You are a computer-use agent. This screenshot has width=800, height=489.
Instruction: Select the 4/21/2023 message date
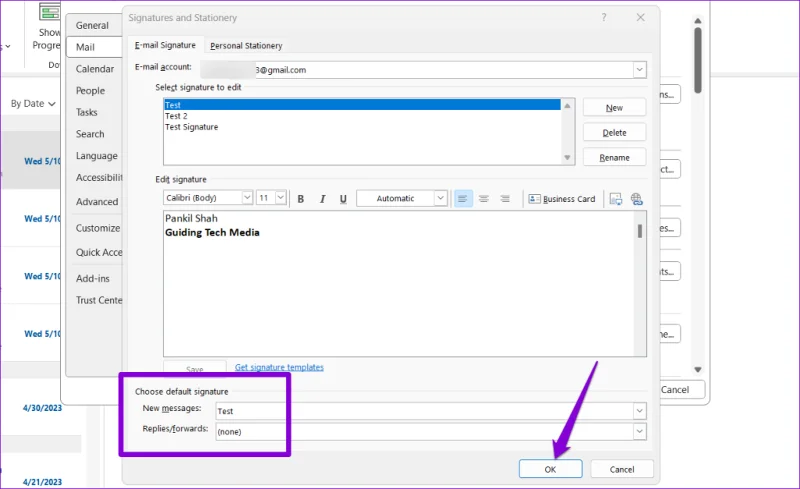point(42,482)
